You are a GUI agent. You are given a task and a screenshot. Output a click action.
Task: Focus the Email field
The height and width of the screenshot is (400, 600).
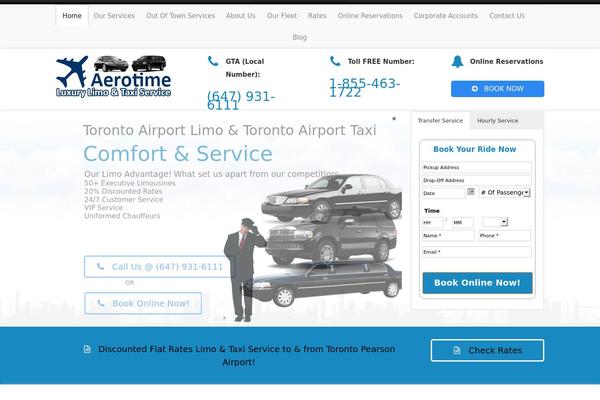coord(477,252)
